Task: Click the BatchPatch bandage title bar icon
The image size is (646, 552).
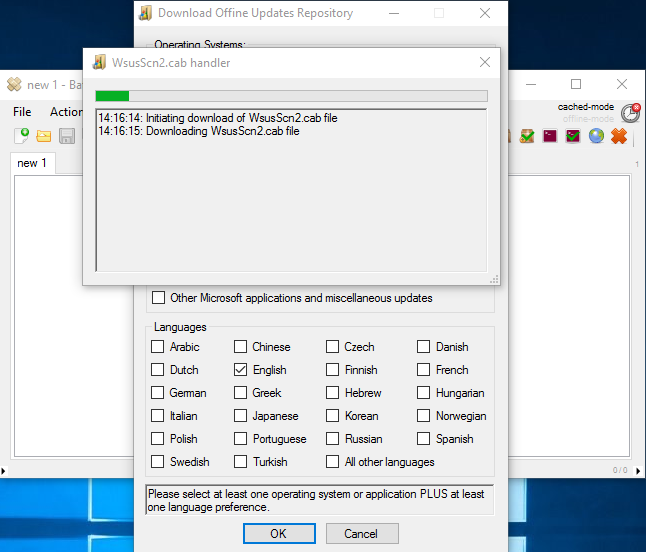Action: click(14, 84)
